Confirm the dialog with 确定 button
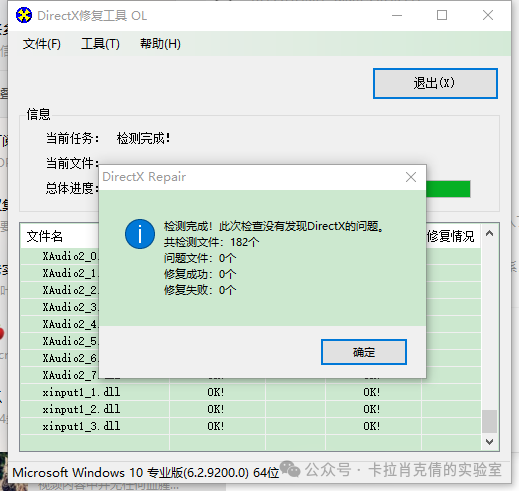Image resolution: width=519 pixels, height=491 pixels. coord(364,352)
